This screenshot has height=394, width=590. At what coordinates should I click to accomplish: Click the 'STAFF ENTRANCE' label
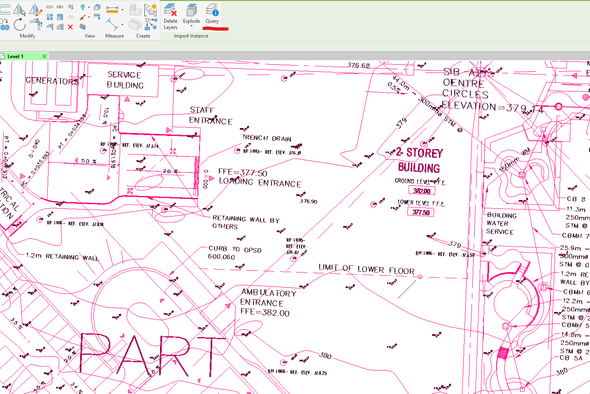pos(210,116)
